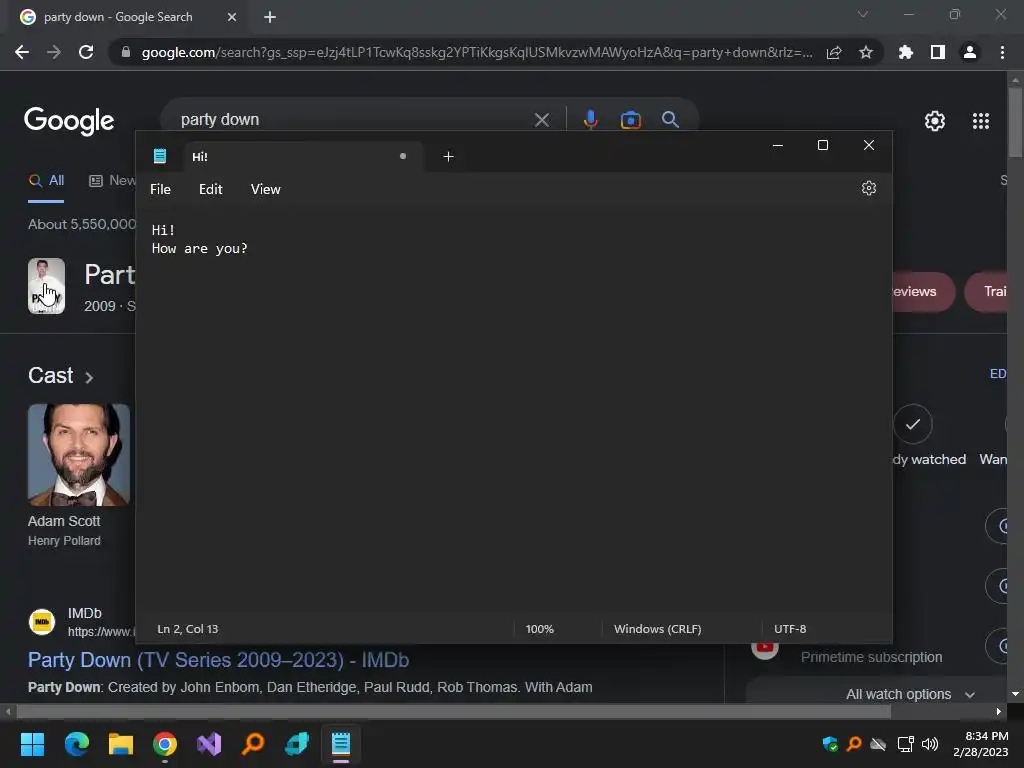This screenshot has width=1024, height=768.
Task: Close the party down Chrome tab
Action: click(x=232, y=17)
